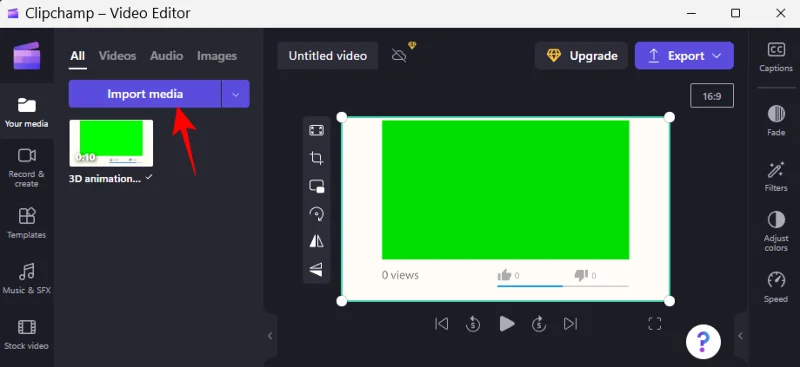Viewport: 800px width, 367px height.
Task: Click the Clipchamp logo icon
Action: click(x=27, y=56)
